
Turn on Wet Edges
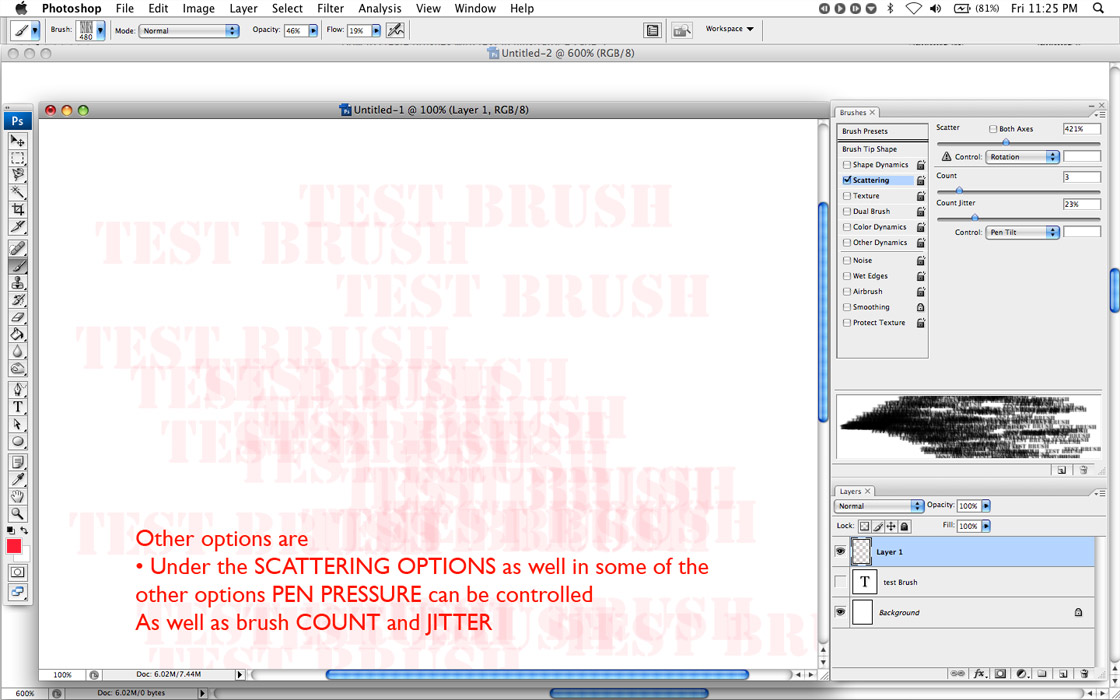[846, 276]
